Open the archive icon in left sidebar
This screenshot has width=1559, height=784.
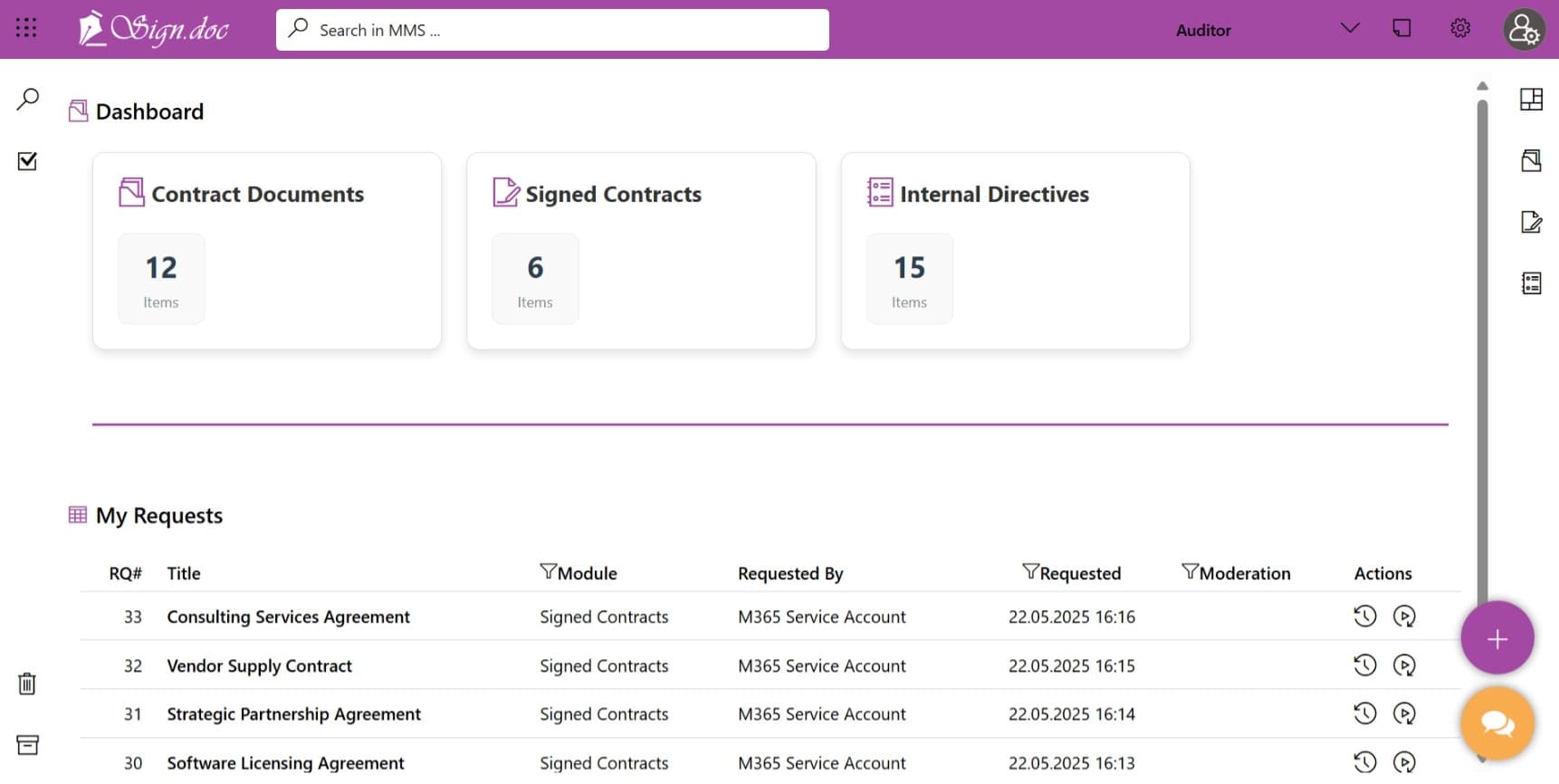point(28,745)
